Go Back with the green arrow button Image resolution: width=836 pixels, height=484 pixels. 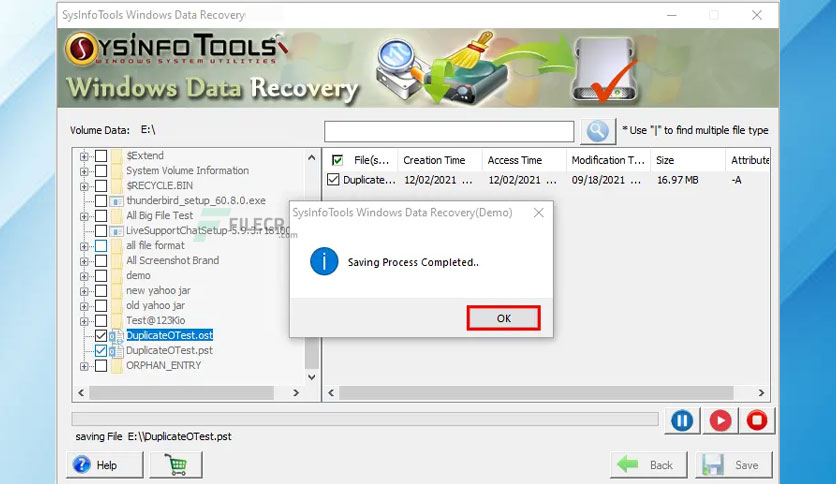coord(649,465)
